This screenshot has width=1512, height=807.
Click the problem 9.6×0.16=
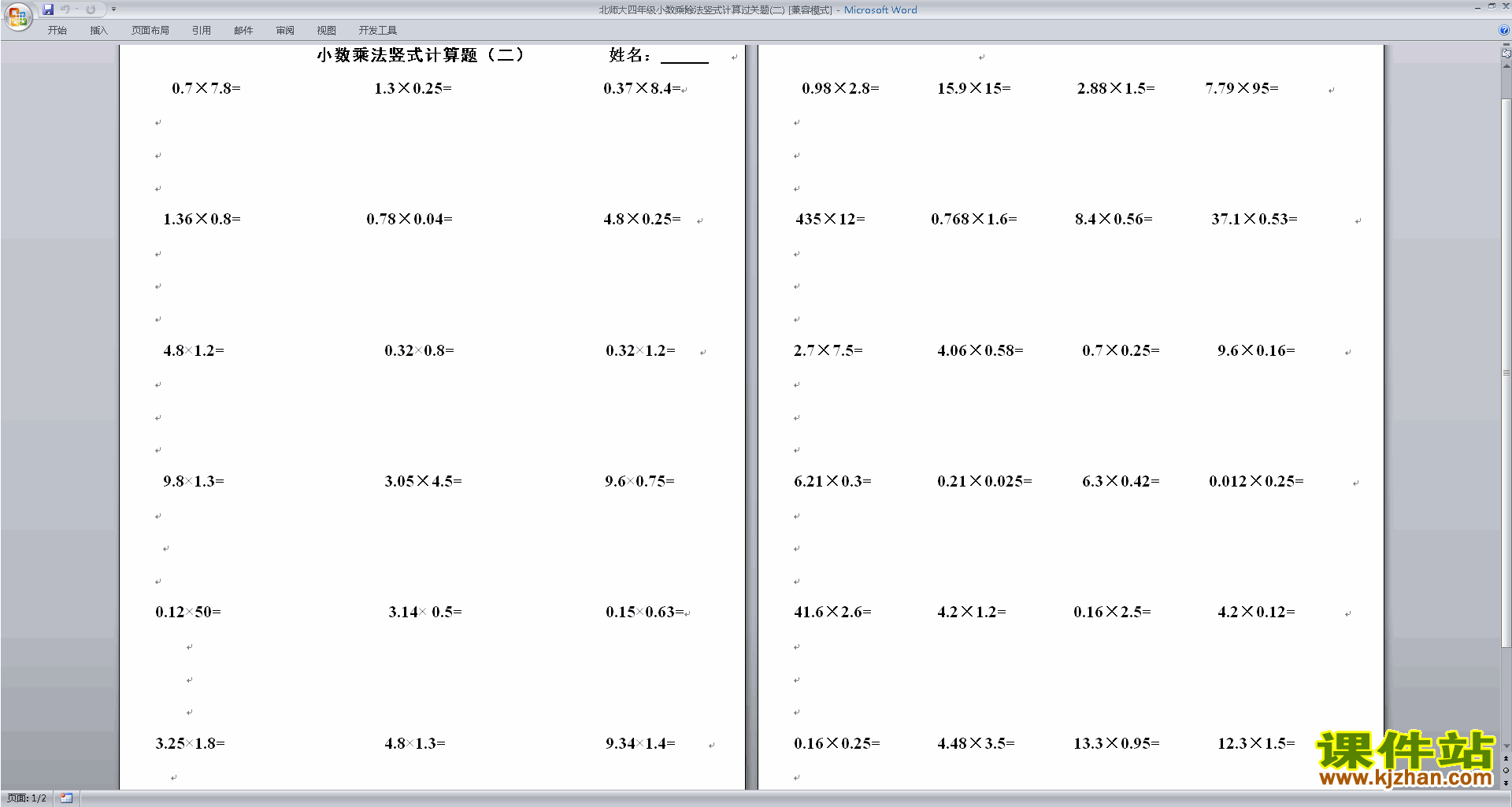[x=1256, y=350]
